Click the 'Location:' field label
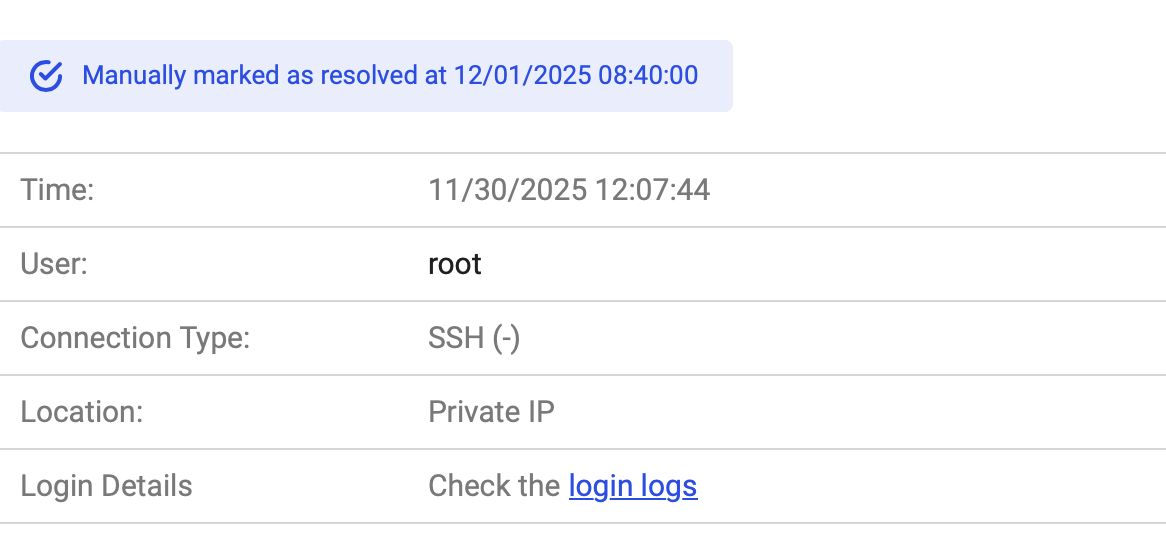Viewport: 1166px width, 534px height. point(81,412)
